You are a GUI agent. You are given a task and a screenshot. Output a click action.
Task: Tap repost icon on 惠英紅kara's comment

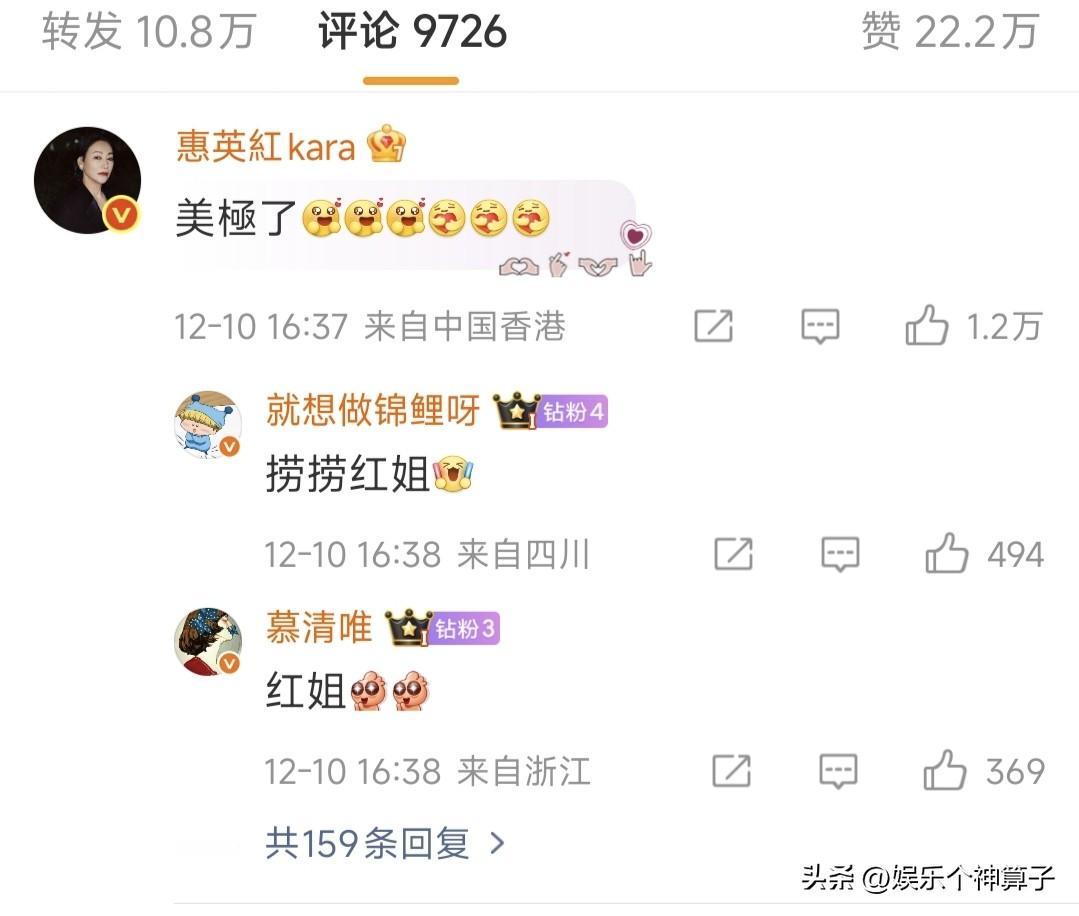[x=714, y=326]
